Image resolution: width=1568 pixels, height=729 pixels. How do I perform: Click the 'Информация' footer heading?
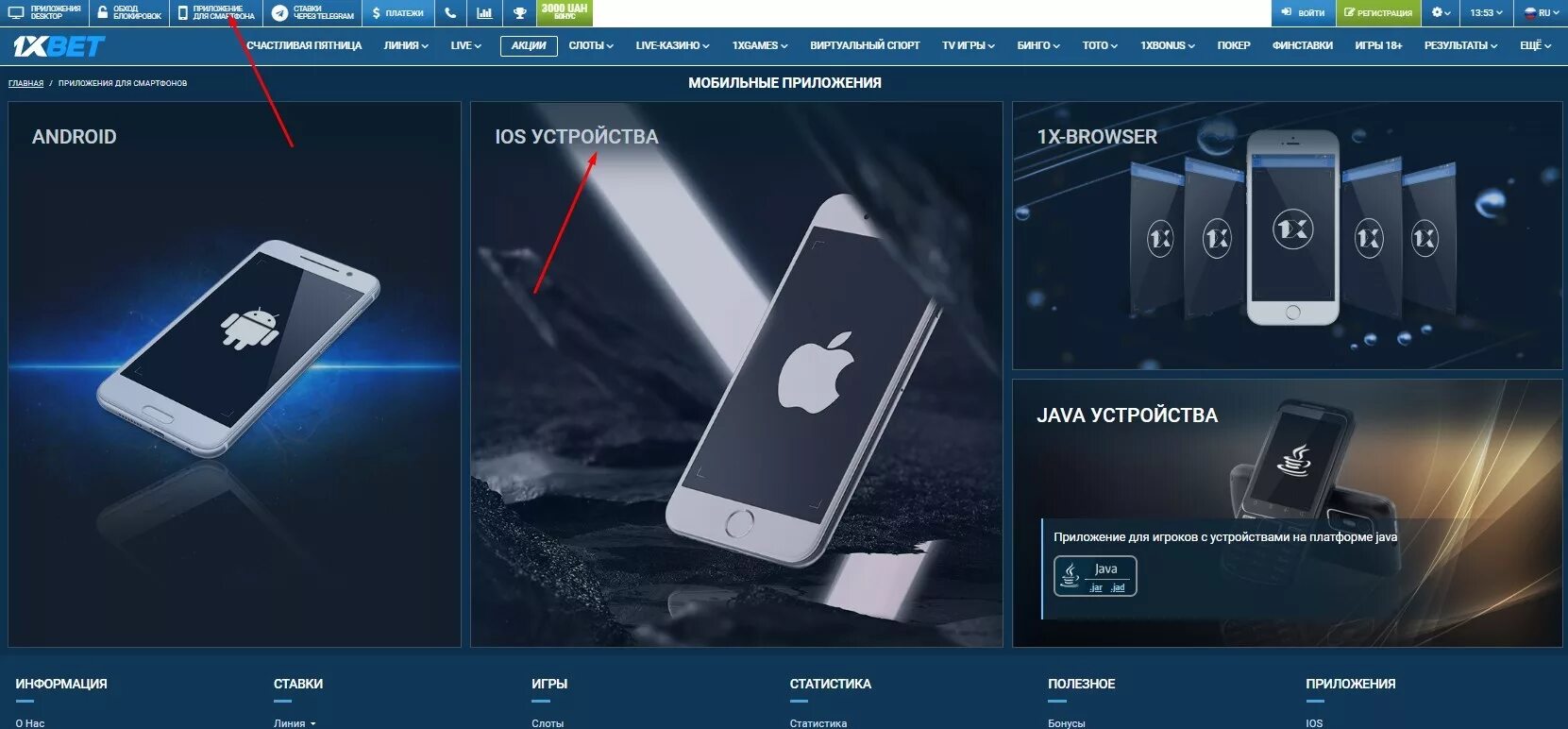coord(61,684)
